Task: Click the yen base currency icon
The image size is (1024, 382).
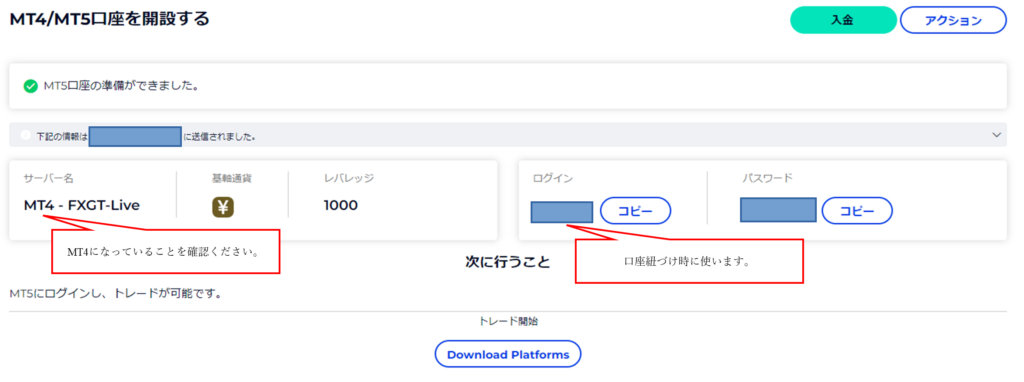Action: click(x=223, y=207)
